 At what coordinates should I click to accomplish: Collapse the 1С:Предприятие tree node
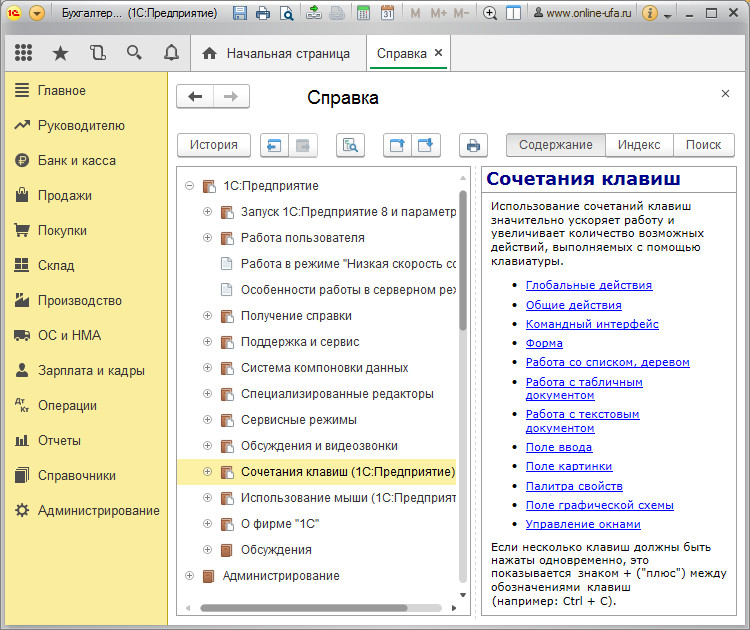[189, 186]
